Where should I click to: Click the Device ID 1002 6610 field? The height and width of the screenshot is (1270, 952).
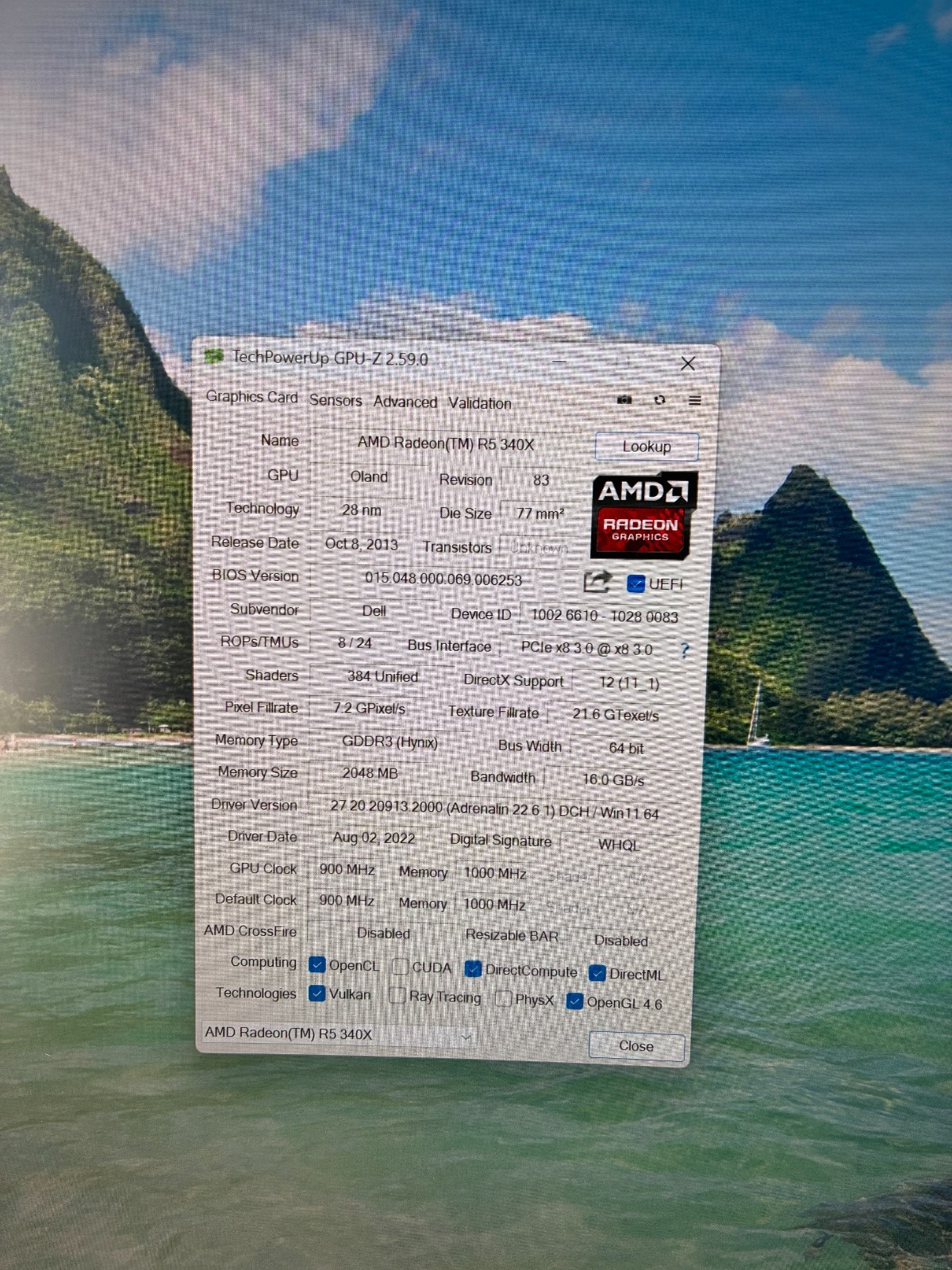(605, 616)
